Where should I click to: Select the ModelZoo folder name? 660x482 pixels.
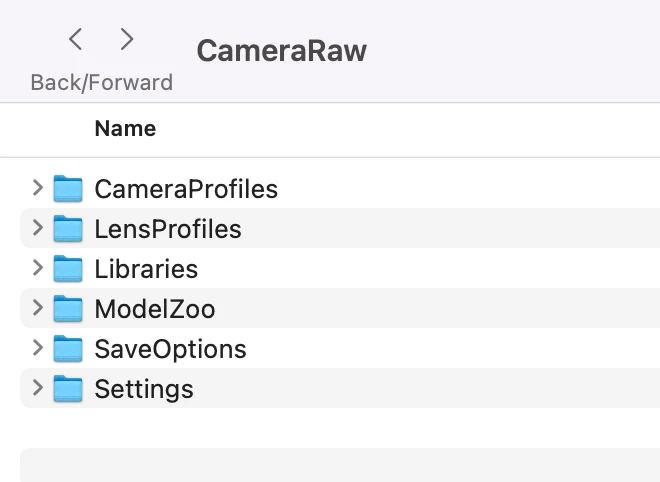154,309
